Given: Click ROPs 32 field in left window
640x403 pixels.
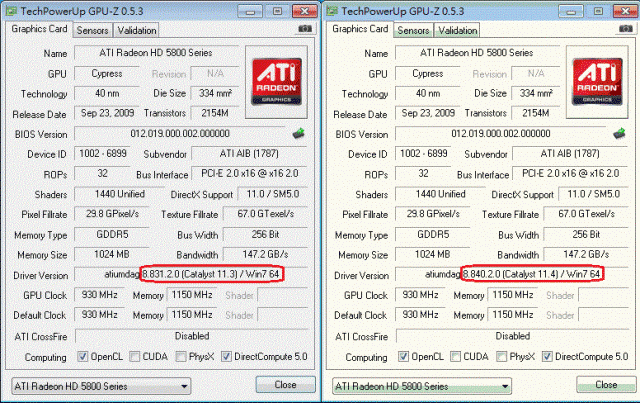Looking at the screenshot, I should (102, 174).
